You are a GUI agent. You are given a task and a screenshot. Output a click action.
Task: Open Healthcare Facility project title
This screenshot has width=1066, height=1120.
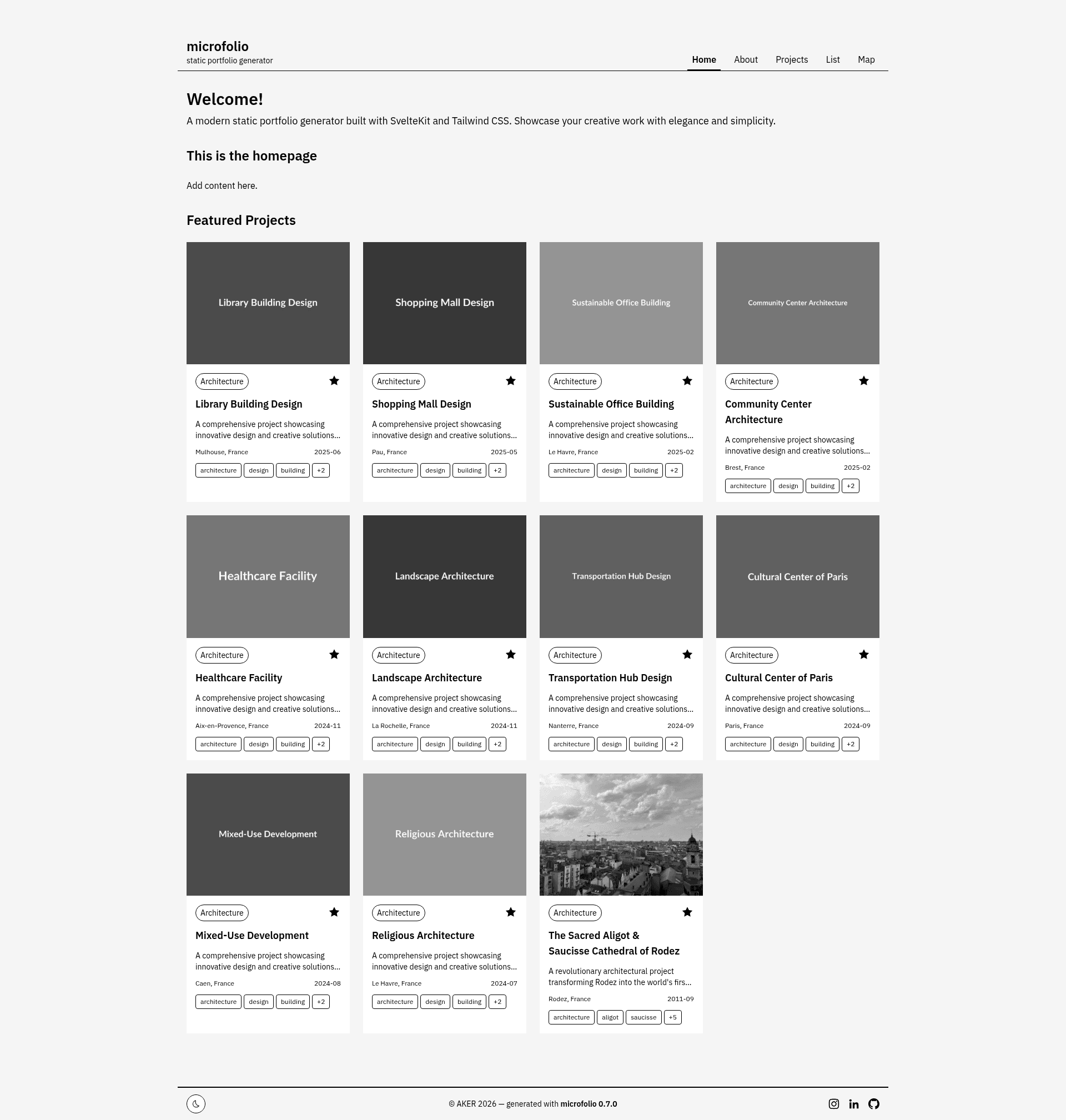(239, 678)
